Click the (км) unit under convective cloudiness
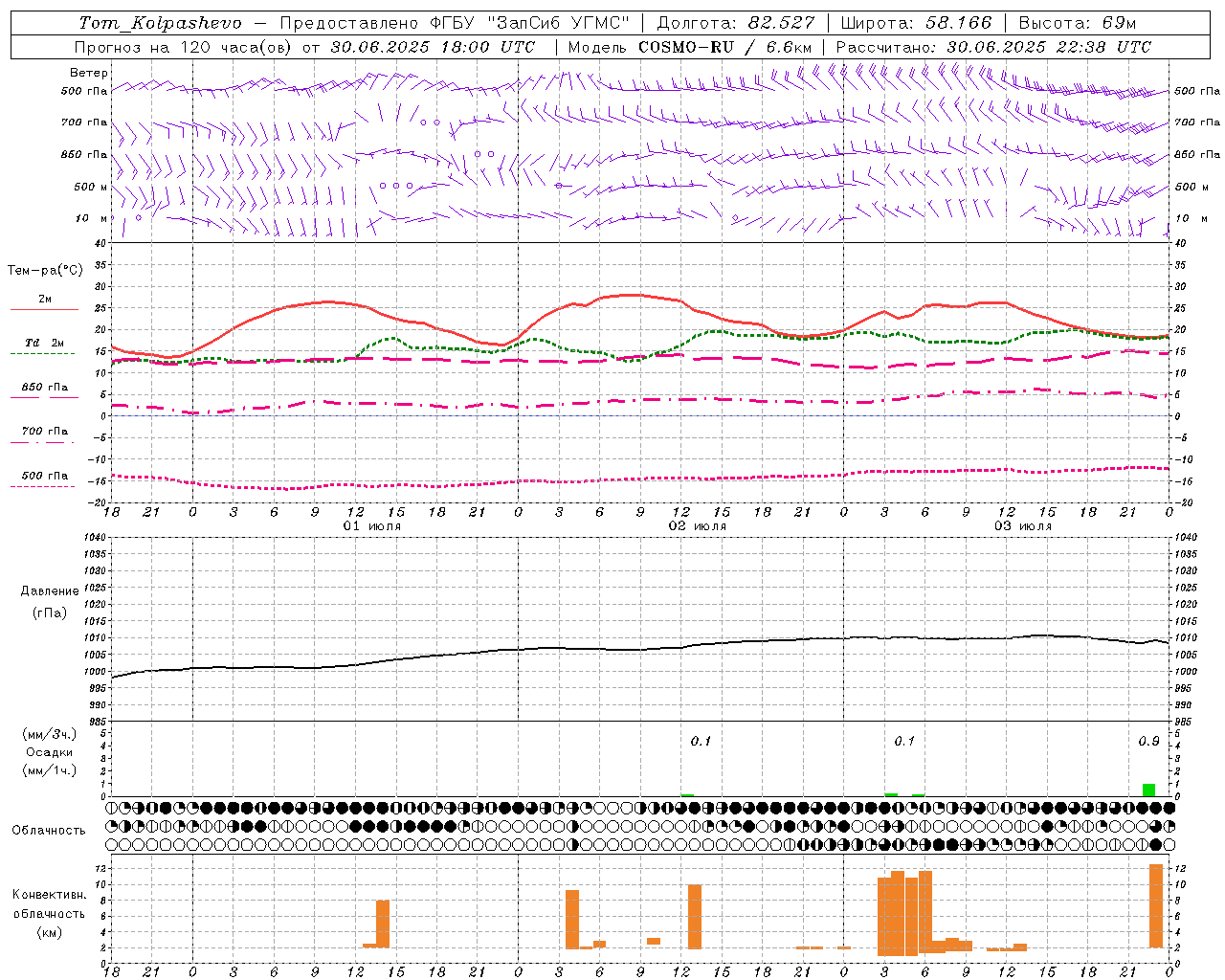The width and height of the screenshot is (1225, 980). click(x=49, y=932)
